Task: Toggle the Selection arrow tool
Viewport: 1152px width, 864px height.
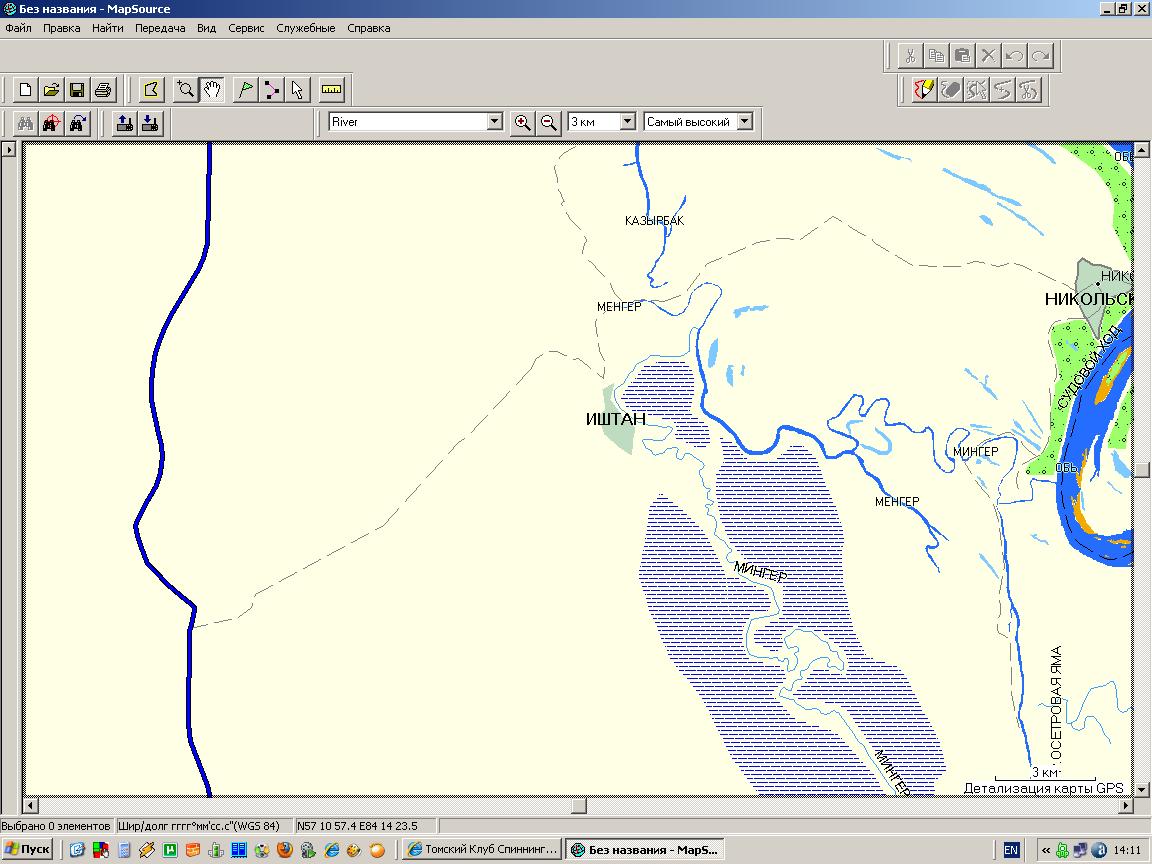Action: [x=297, y=90]
